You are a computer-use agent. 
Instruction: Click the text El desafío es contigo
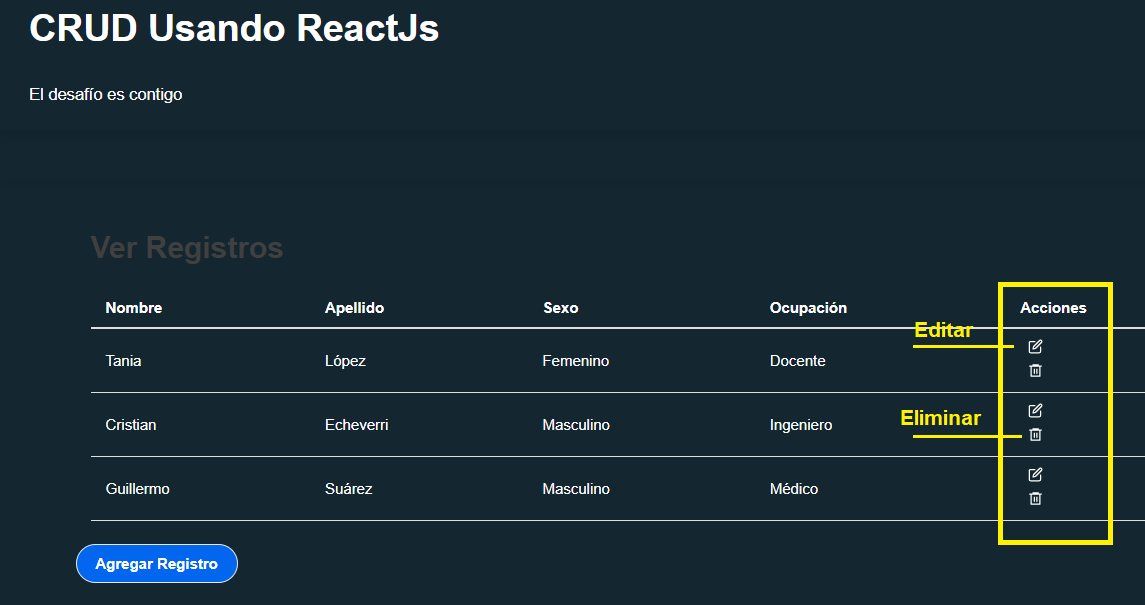tap(105, 94)
